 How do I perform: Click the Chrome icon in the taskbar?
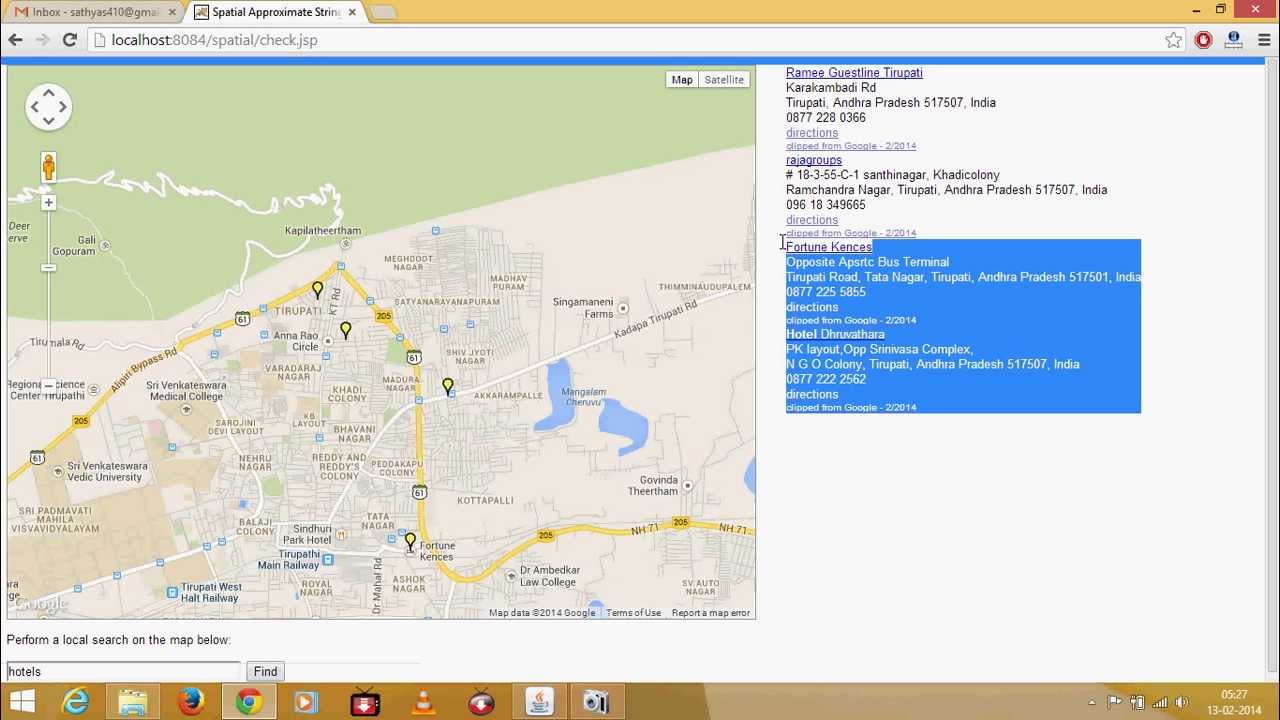tap(249, 702)
